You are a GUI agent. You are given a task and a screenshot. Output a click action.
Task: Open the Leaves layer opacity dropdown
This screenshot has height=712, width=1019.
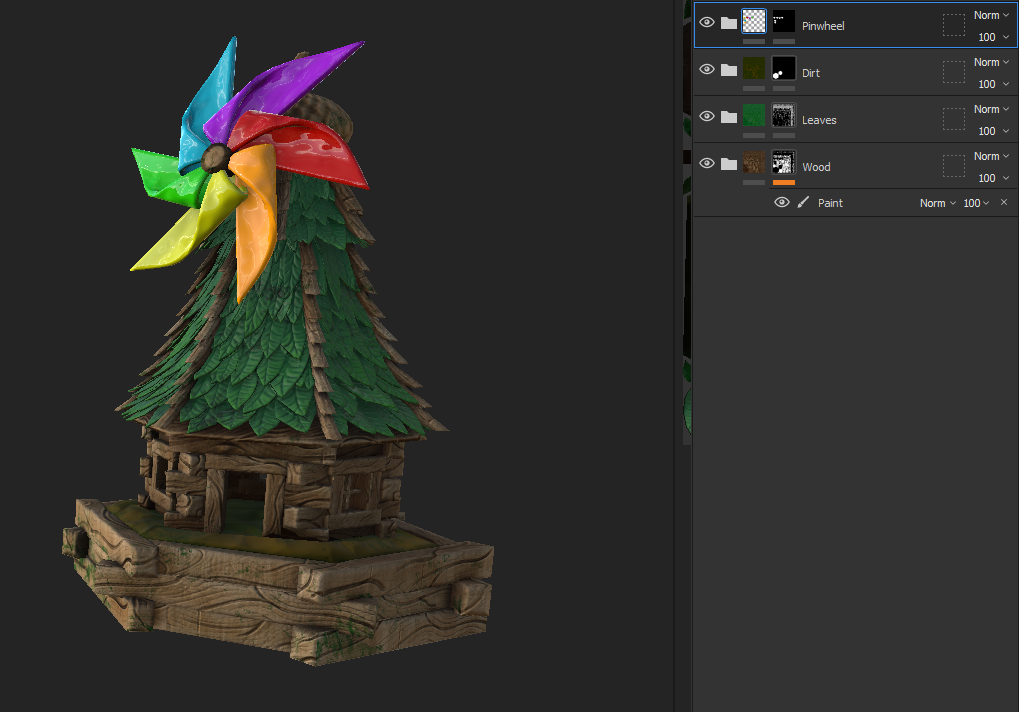tap(993, 131)
